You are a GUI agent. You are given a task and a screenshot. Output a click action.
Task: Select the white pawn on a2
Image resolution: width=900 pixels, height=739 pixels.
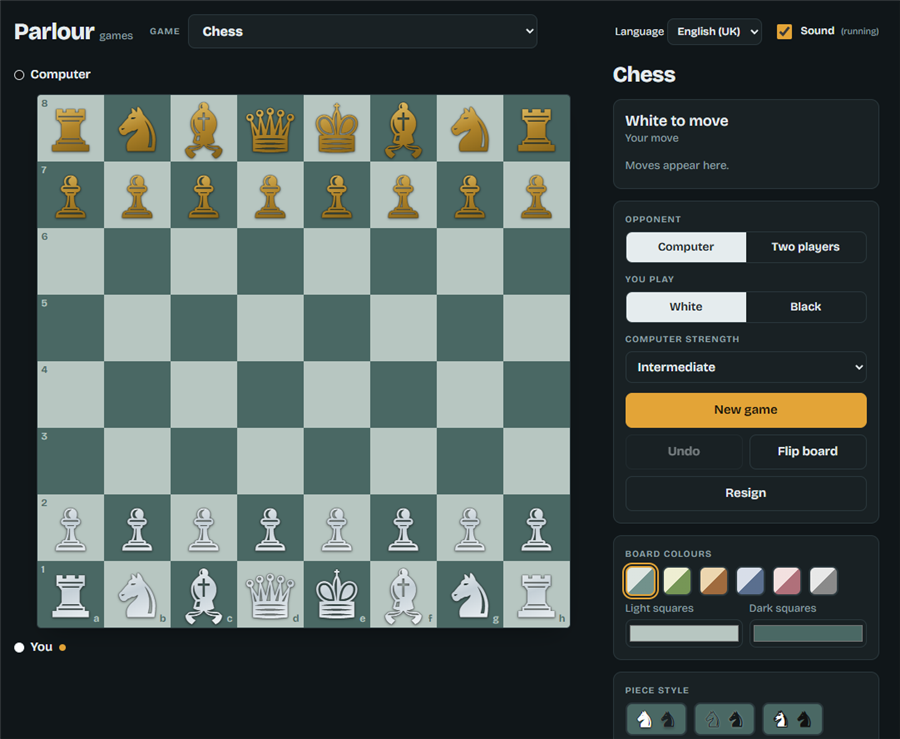71,528
